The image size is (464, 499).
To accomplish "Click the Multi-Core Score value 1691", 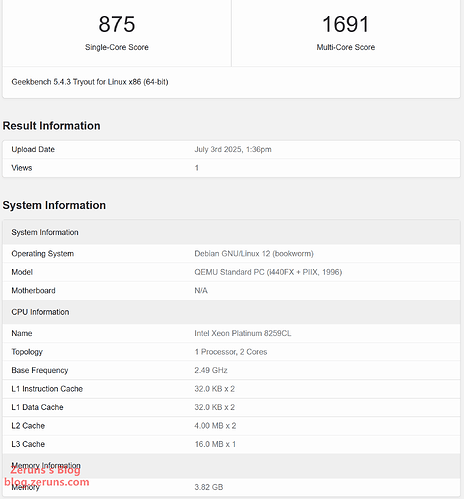I will click(x=346, y=24).
